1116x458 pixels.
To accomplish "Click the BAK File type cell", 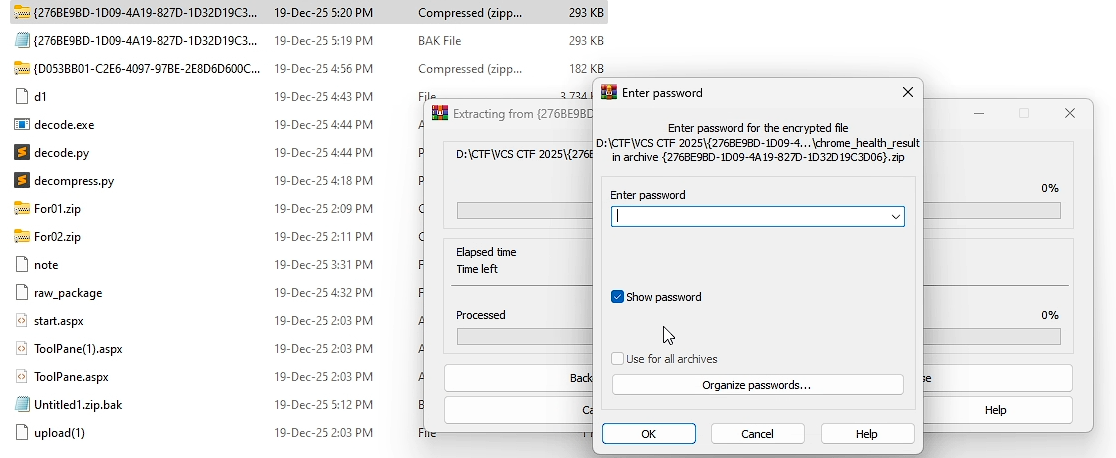I will coord(439,41).
